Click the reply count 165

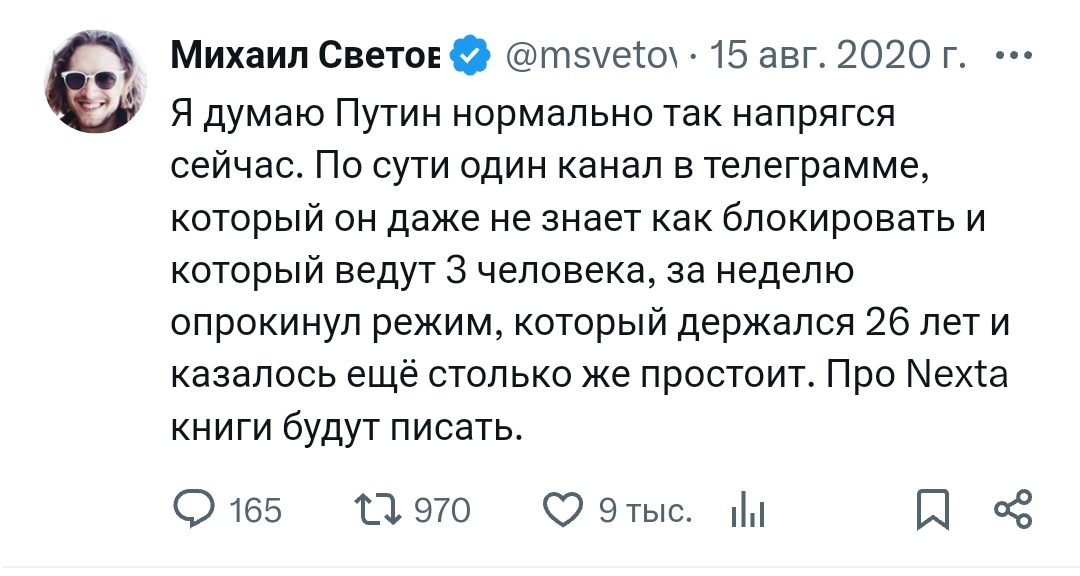pos(255,511)
